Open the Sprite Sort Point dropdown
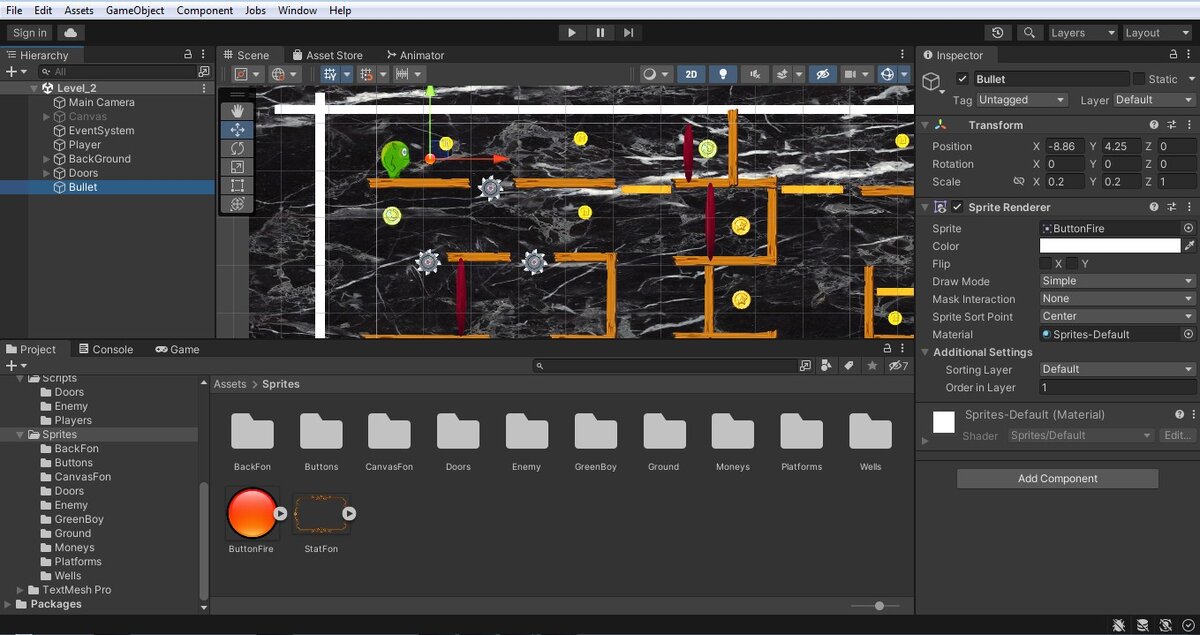This screenshot has width=1200, height=635. [x=1118, y=316]
